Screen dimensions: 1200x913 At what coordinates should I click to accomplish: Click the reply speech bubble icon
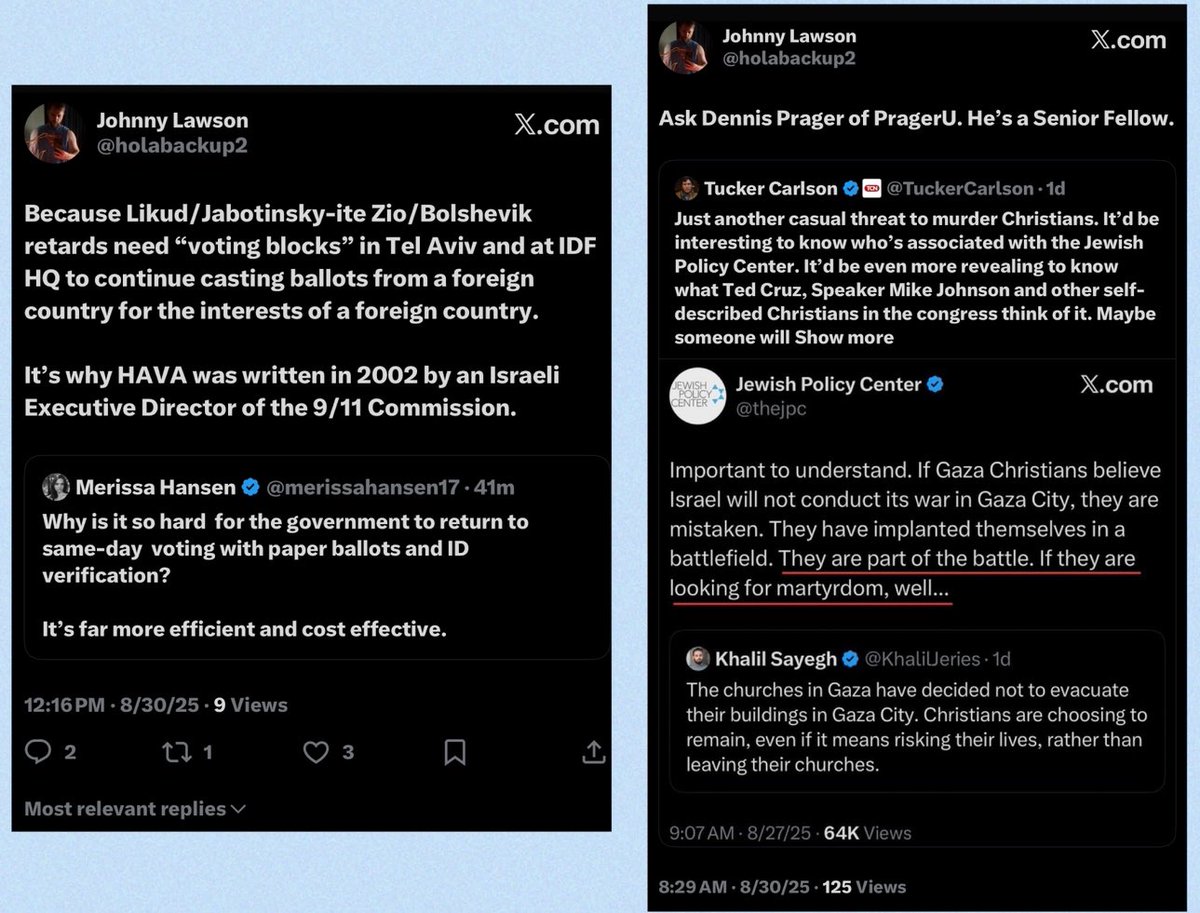(x=40, y=752)
